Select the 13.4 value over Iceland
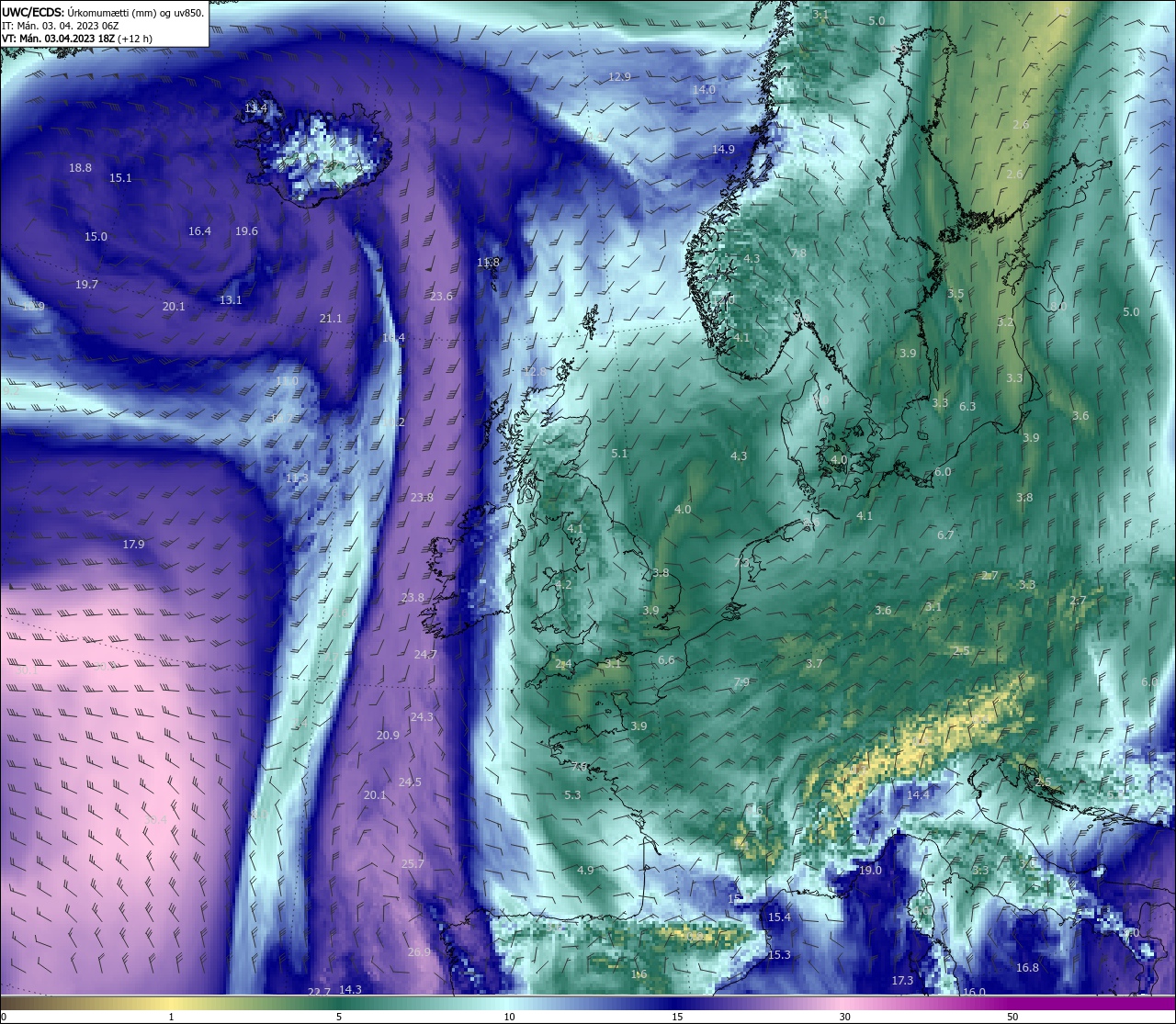Viewport: 1176px width, 1024px height. click(x=255, y=108)
